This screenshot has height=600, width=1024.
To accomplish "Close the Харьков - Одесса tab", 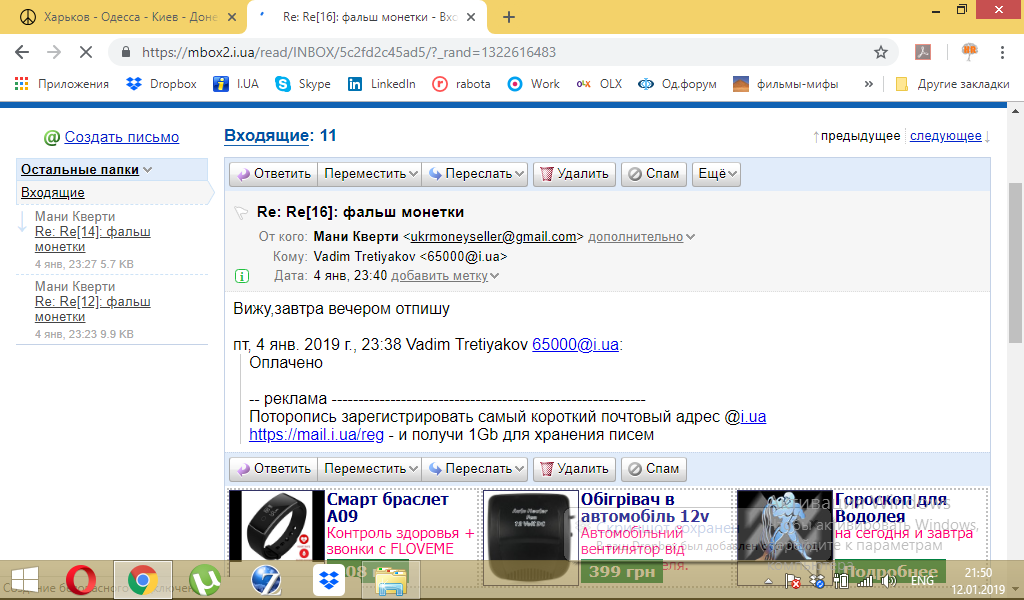I will 232,17.
